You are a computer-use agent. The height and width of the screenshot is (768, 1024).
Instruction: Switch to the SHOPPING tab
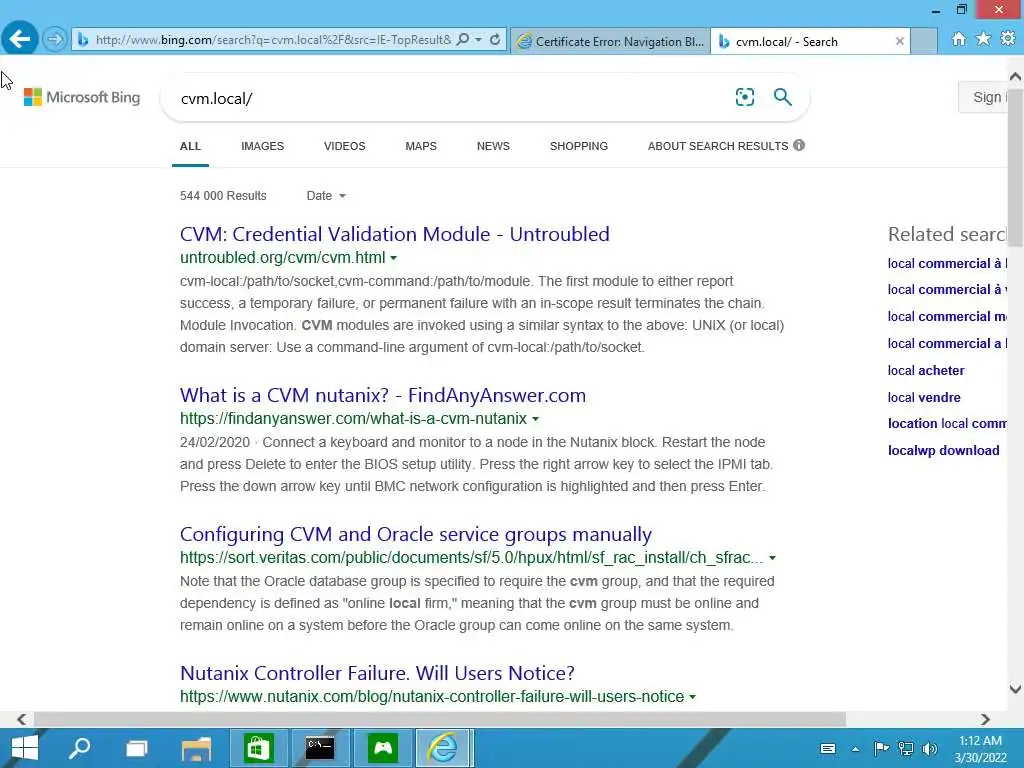[579, 146]
